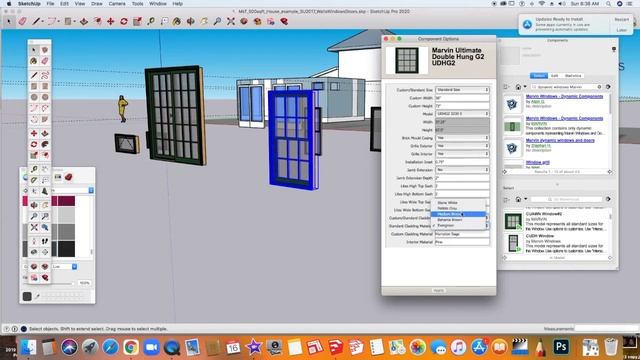The image size is (640, 360).
Task: Click the opacity slider in Materials panel
Action: click(x=49, y=283)
